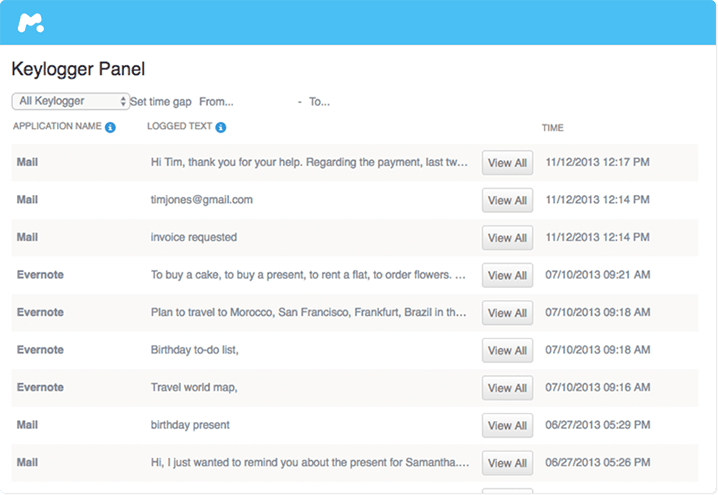Click the From... date field

coord(216,102)
